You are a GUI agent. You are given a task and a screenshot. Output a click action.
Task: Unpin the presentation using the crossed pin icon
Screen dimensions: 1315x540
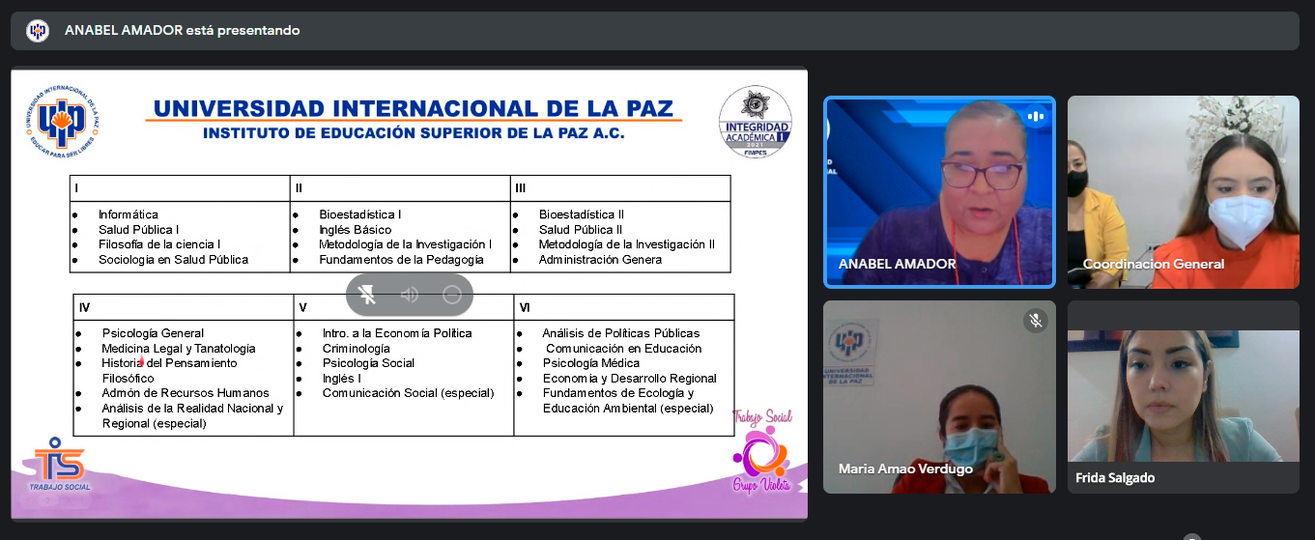[x=367, y=294]
